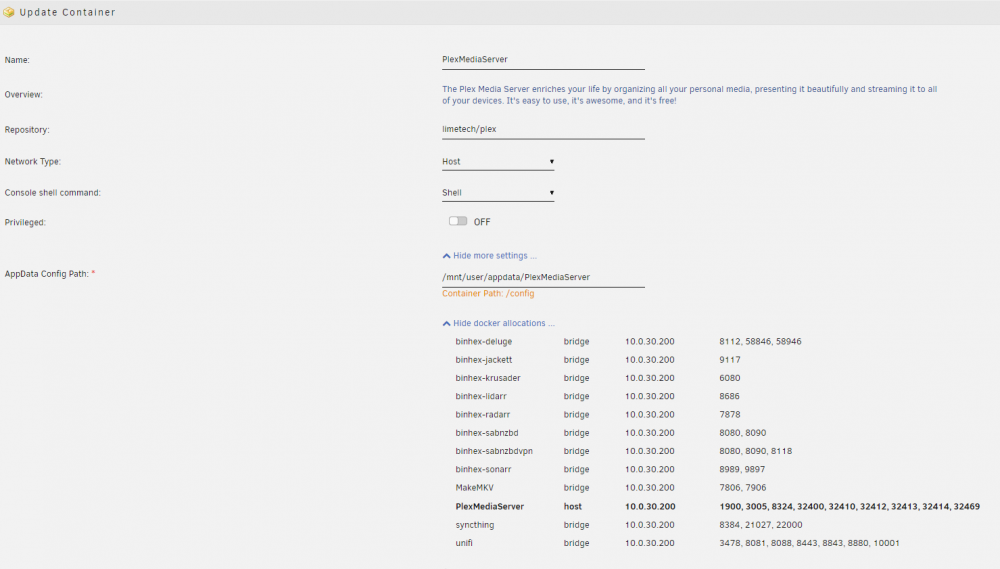
Task: Select the PlexMediaServer allocation row
Action: [717, 506]
